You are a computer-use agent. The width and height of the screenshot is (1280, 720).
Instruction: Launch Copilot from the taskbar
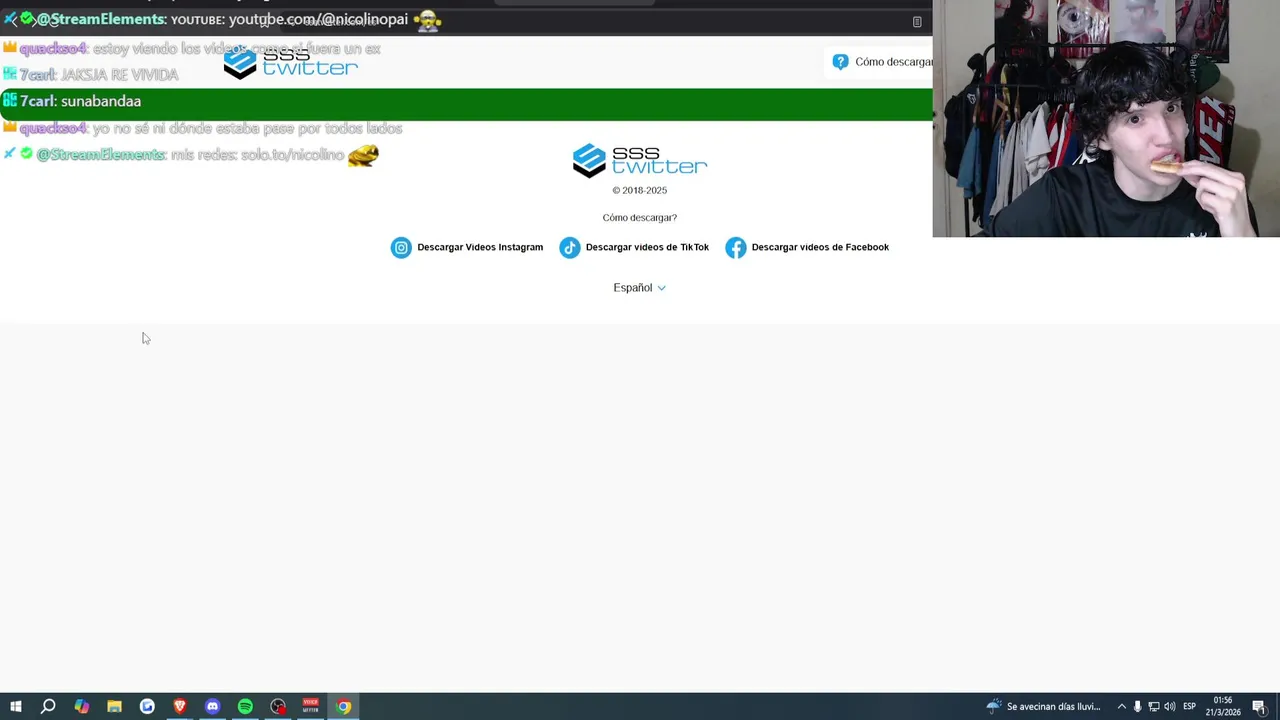click(x=81, y=706)
